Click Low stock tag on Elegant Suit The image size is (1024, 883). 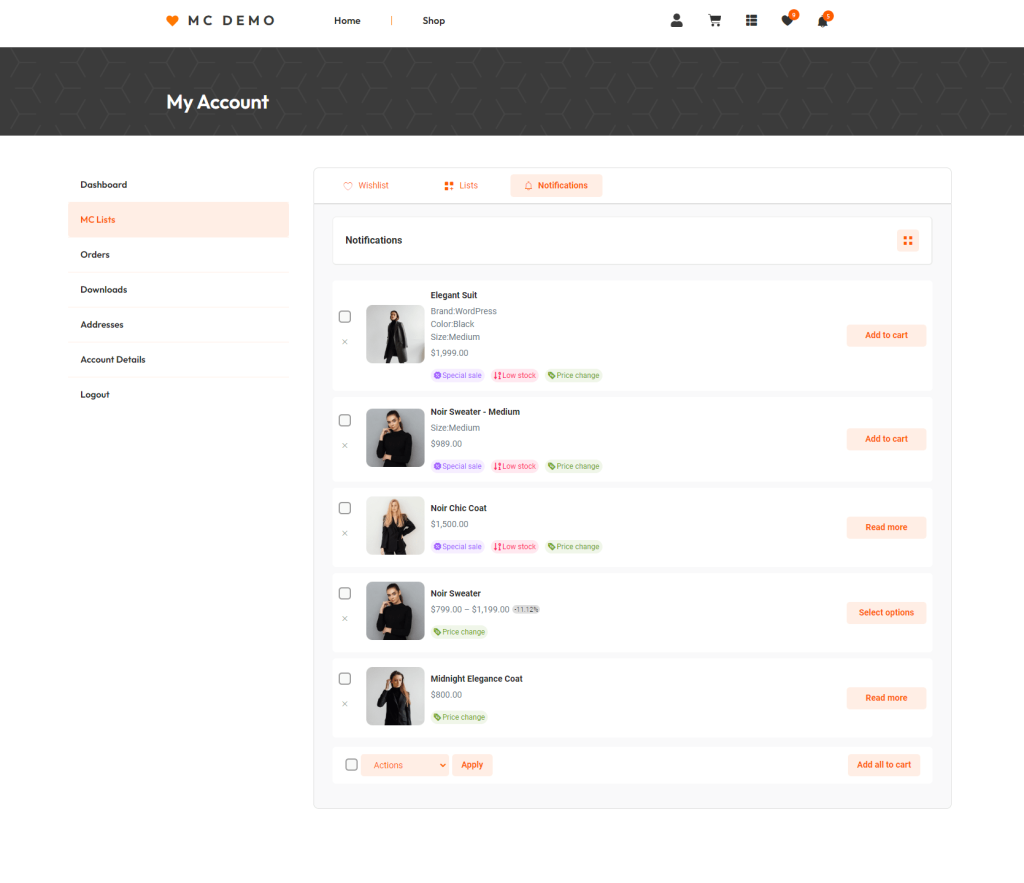coord(515,376)
